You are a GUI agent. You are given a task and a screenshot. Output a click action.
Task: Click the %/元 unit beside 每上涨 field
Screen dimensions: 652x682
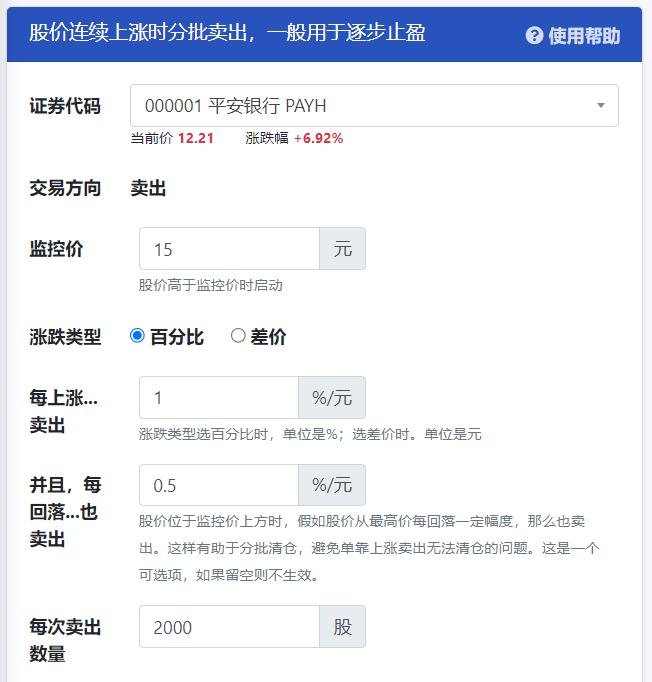[332, 397]
